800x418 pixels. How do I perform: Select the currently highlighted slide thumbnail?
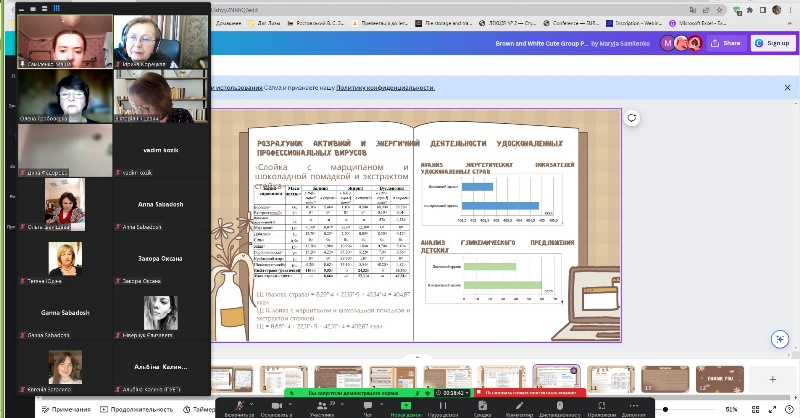coord(556,379)
